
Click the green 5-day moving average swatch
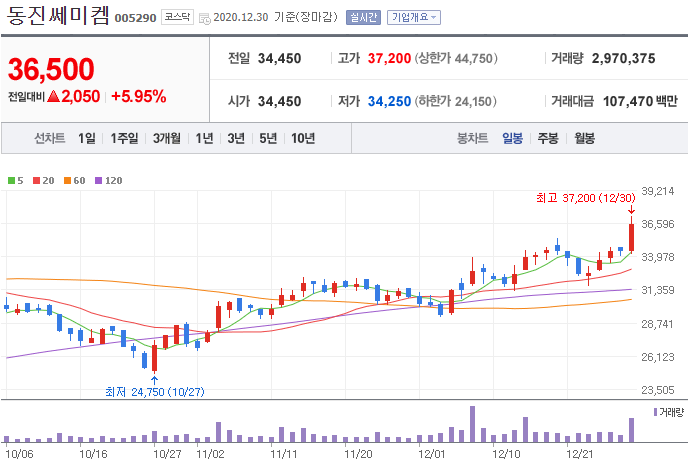(x=12, y=180)
